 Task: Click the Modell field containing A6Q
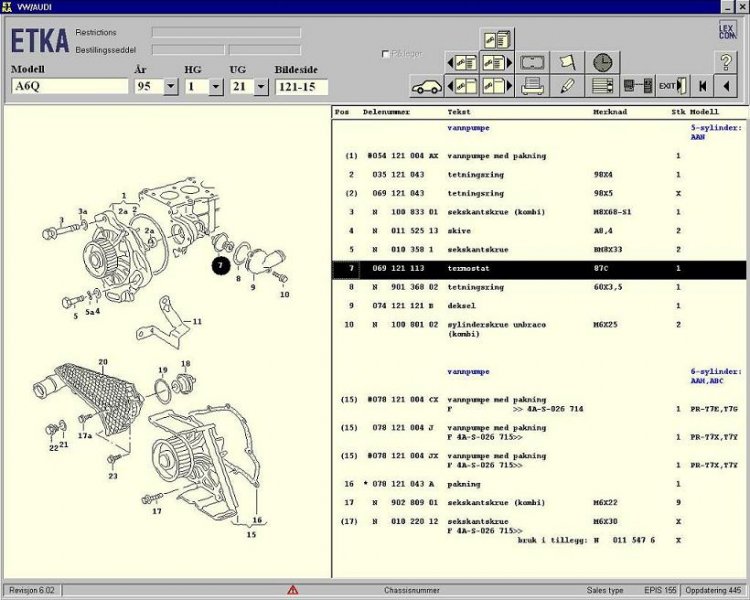69,87
